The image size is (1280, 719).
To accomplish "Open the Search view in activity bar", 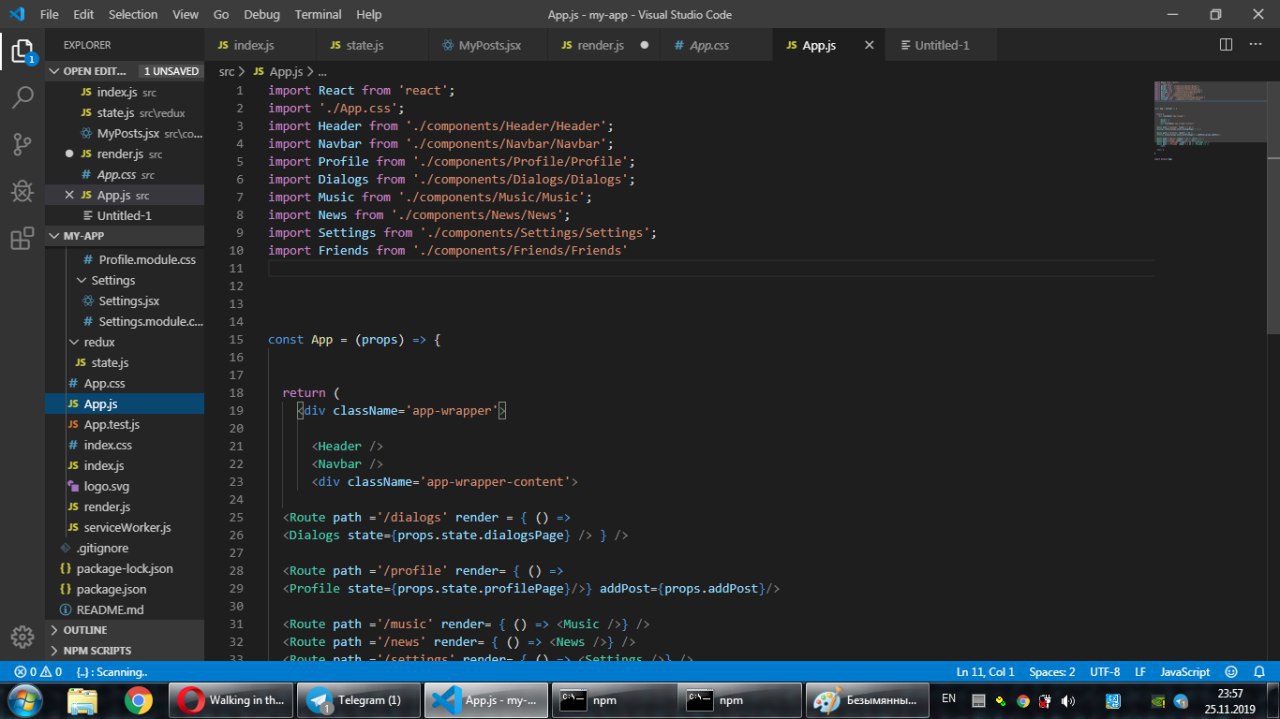I will [22, 98].
